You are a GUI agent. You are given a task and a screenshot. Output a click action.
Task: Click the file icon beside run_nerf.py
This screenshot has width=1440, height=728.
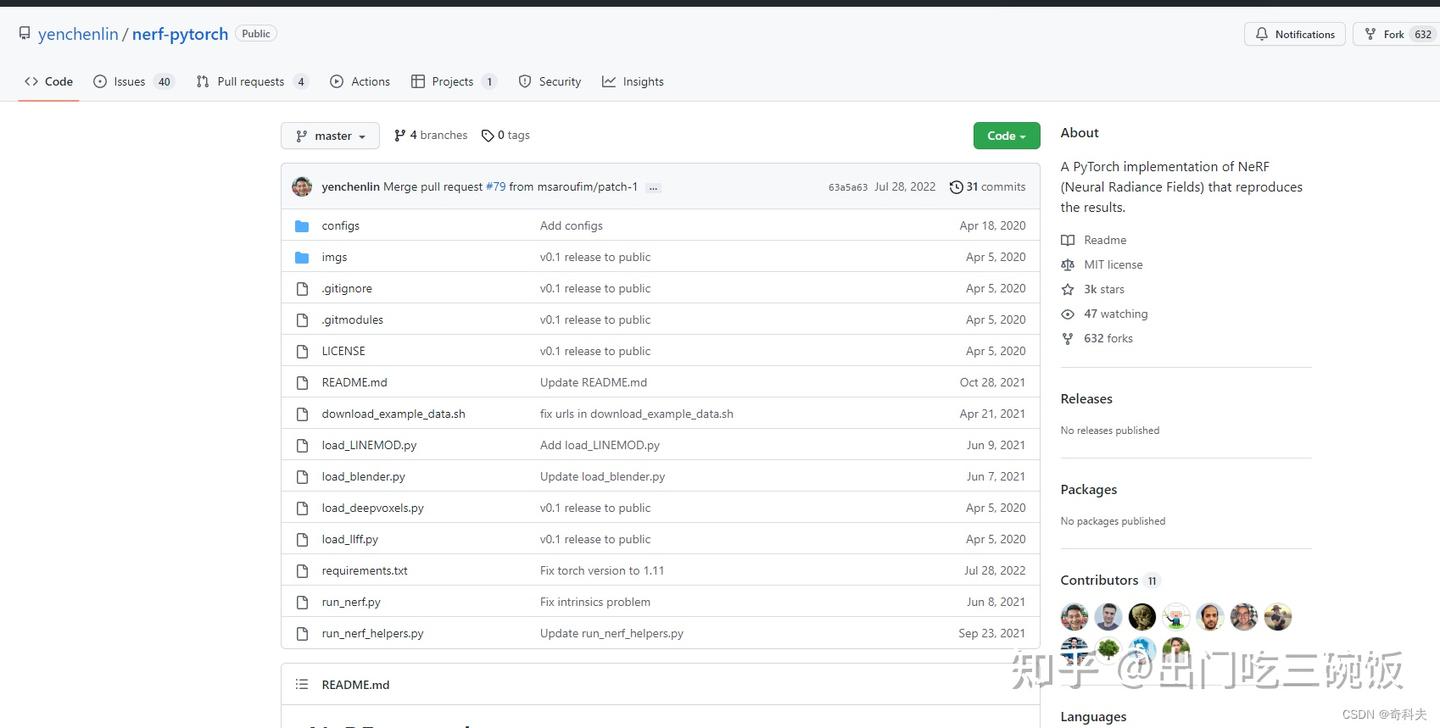pyautogui.click(x=302, y=602)
